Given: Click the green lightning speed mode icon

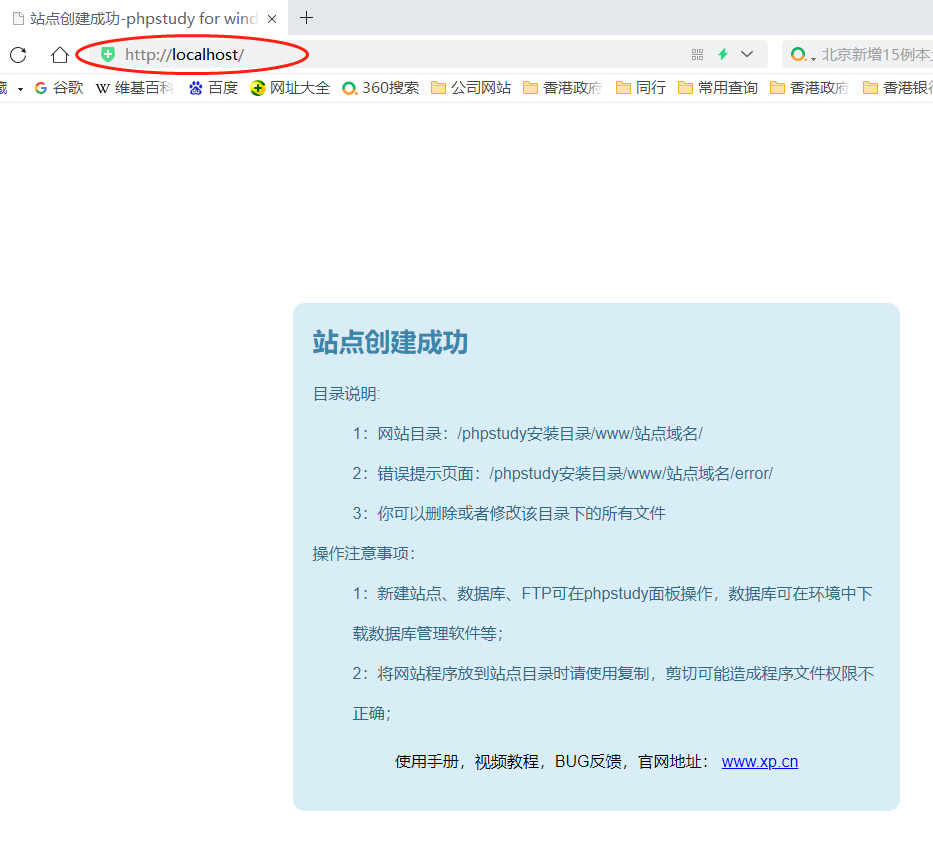Looking at the screenshot, I should click(723, 54).
